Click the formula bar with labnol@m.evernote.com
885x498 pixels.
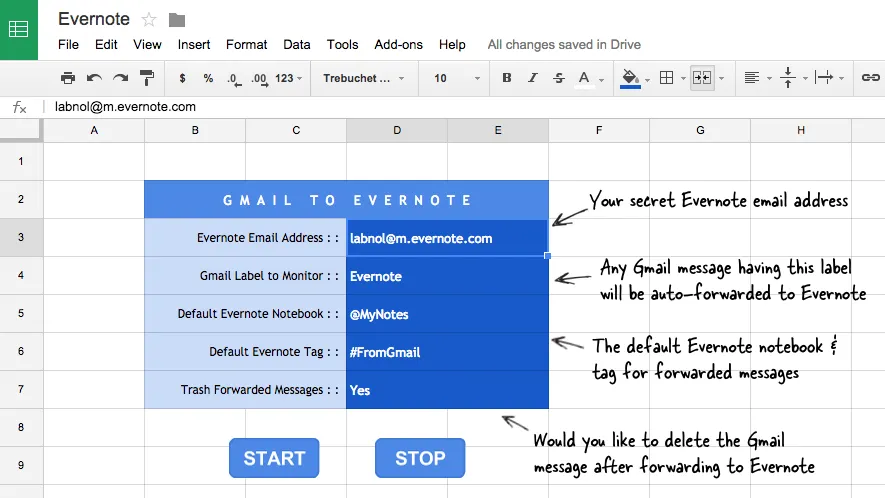pyautogui.click(x=463, y=107)
